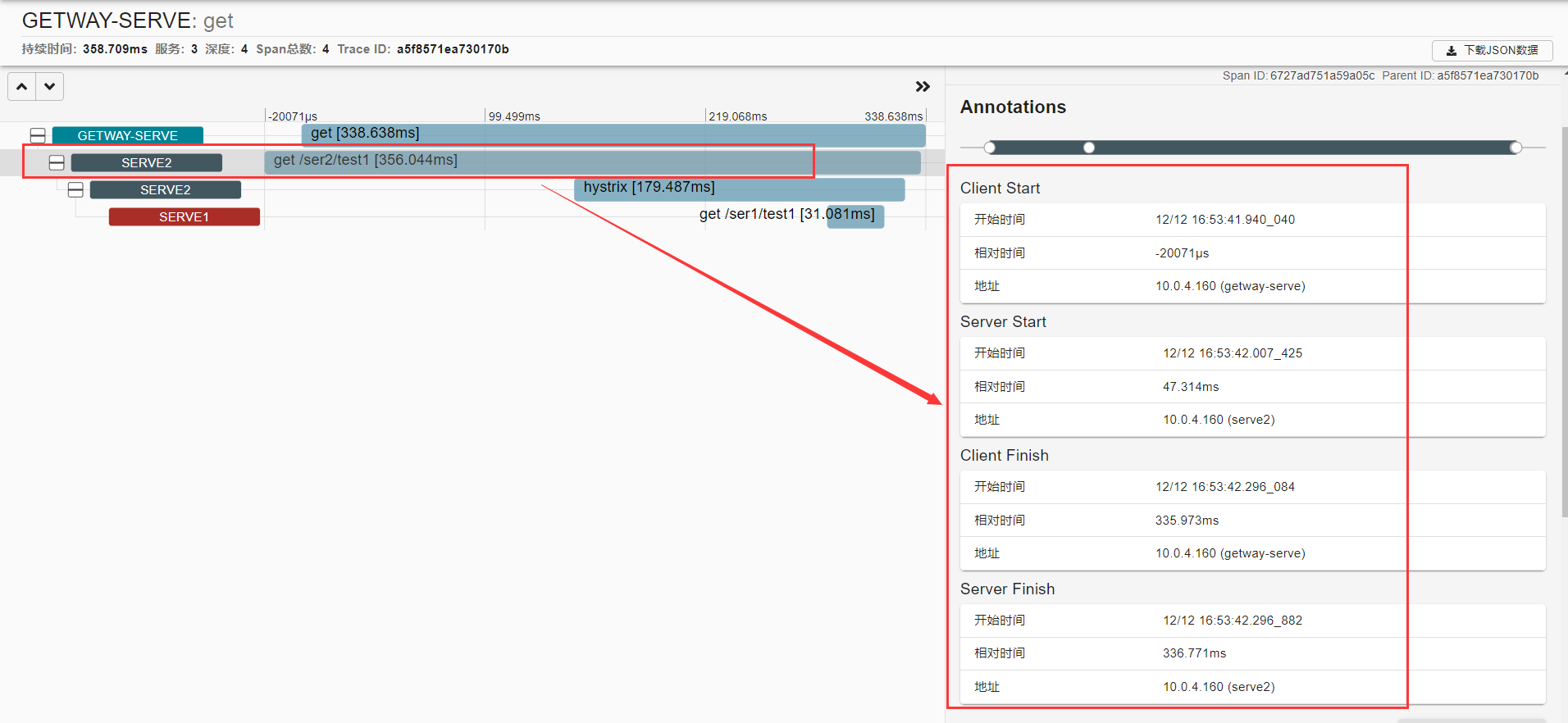Click Server Start address 10.0.4.160 (serve2)
This screenshot has width=1568, height=723.
coord(1219,420)
